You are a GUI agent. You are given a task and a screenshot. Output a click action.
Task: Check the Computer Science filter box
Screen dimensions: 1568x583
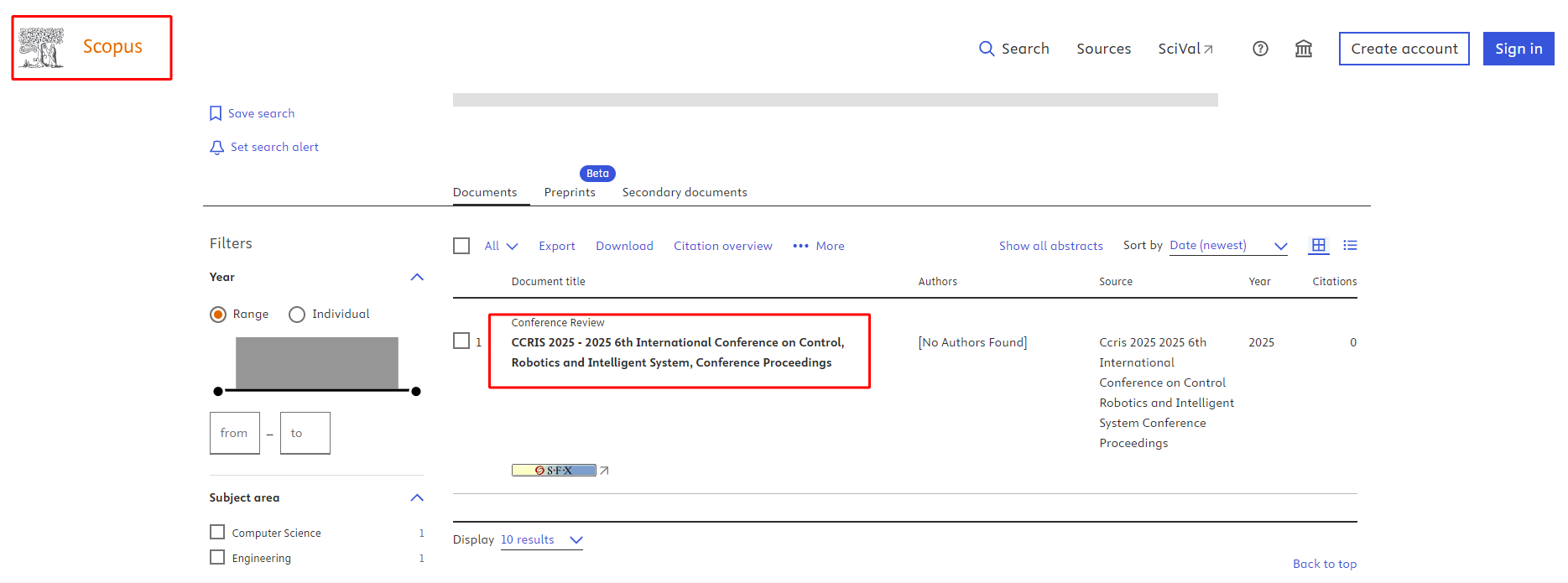pyautogui.click(x=217, y=533)
